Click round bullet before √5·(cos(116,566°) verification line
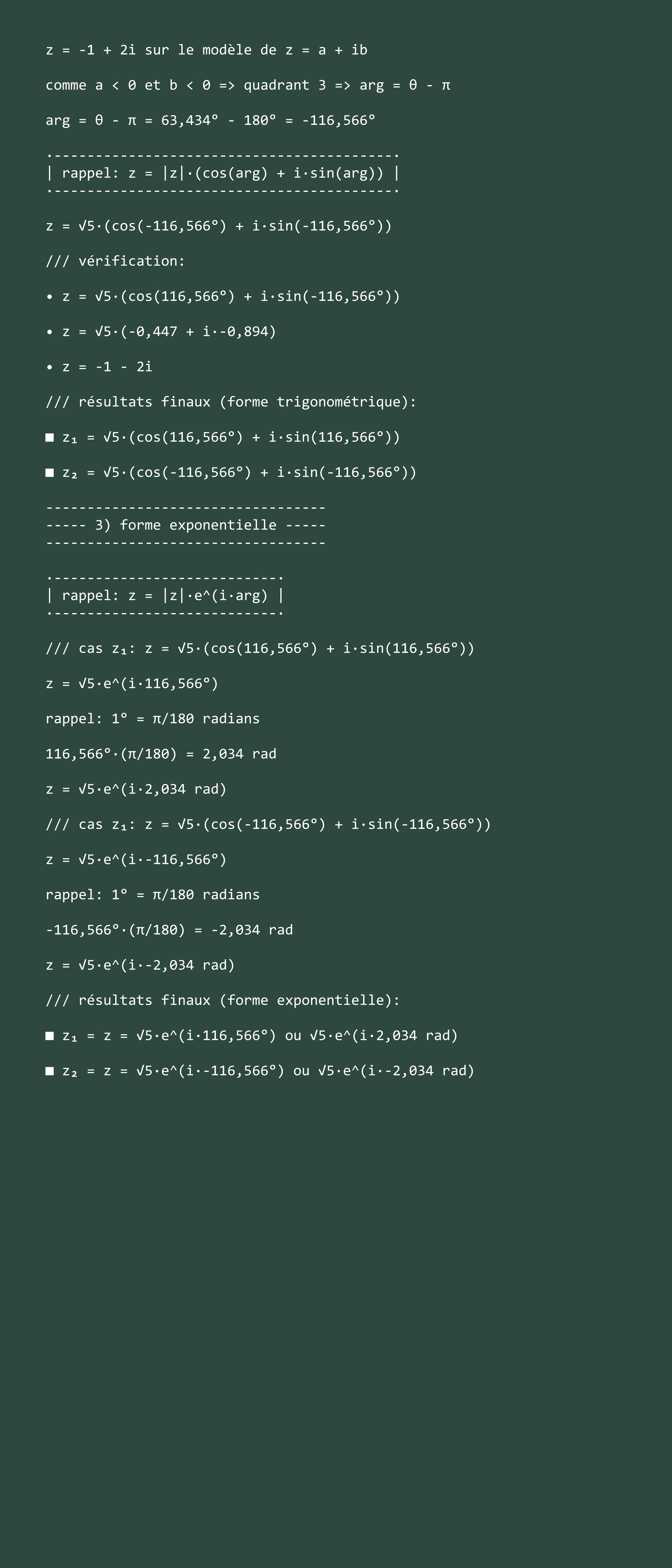Viewport: 672px width, 1568px height. pos(50,296)
